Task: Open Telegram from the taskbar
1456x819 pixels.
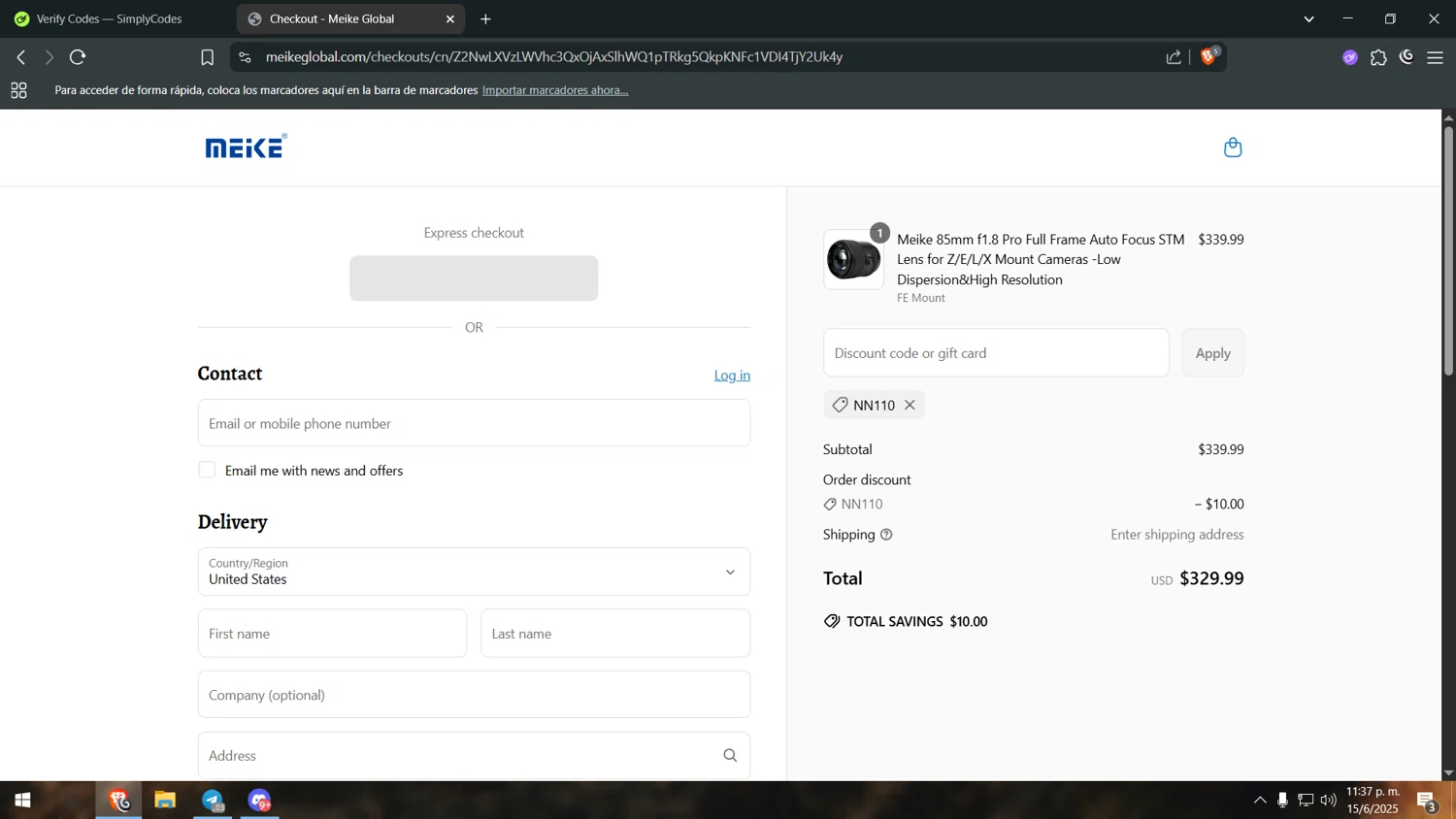Action: (x=213, y=801)
